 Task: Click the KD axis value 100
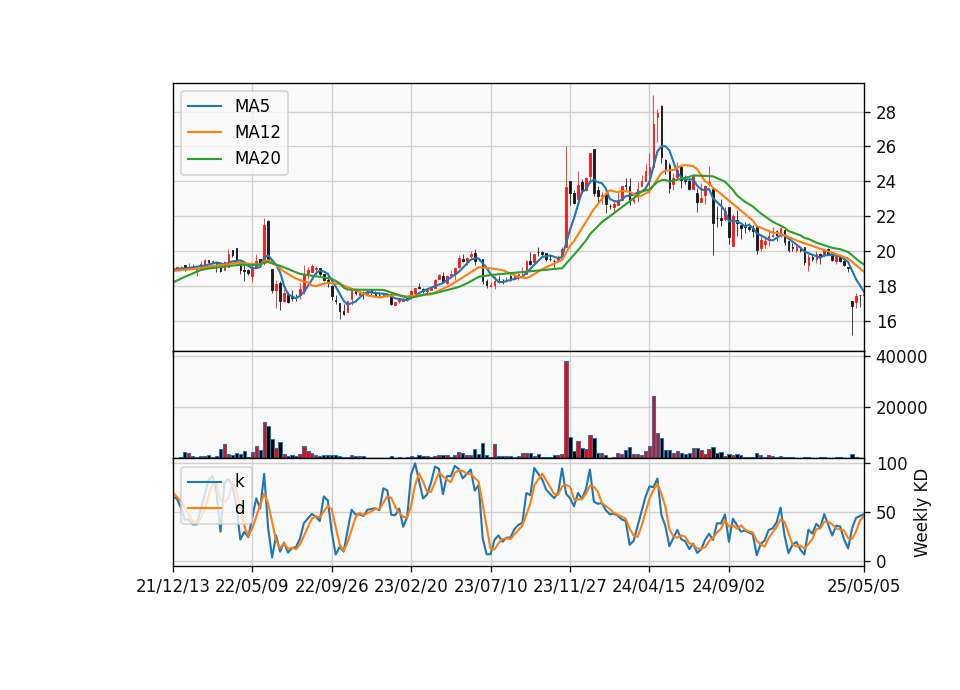891,464
